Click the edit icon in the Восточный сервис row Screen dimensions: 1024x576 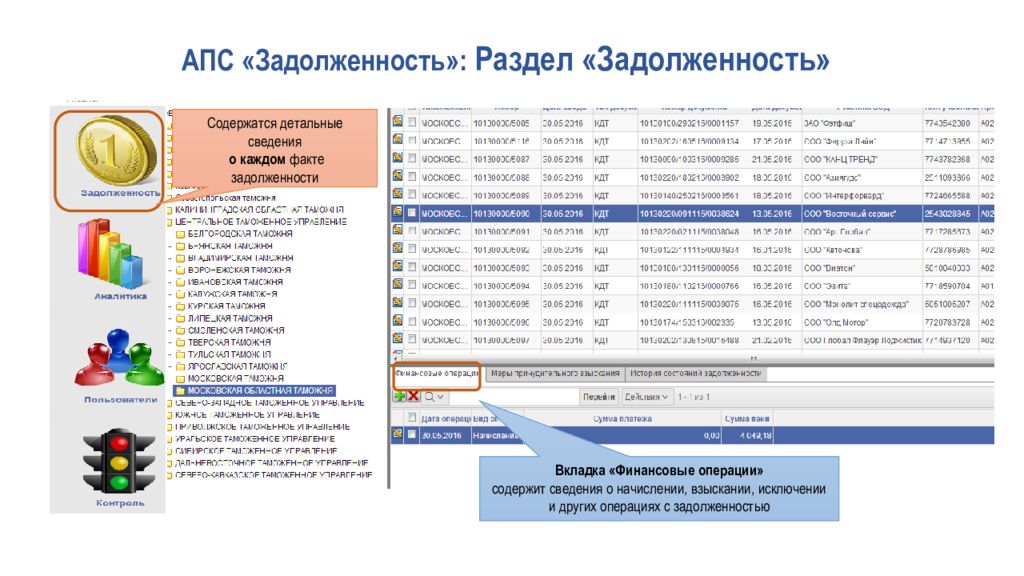[397, 212]
